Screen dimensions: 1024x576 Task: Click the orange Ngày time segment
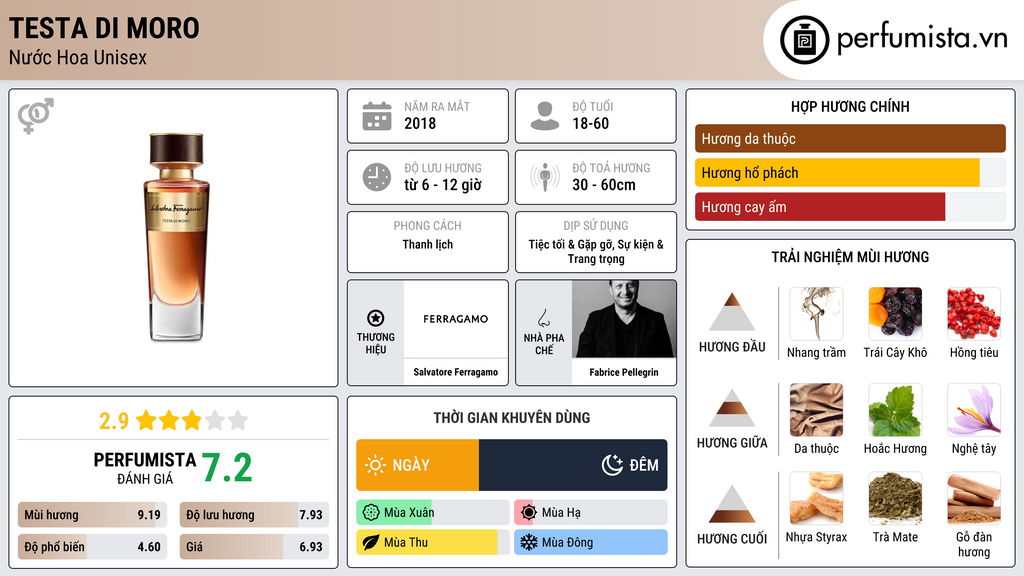pyautogui.click(x=417, y=465)
